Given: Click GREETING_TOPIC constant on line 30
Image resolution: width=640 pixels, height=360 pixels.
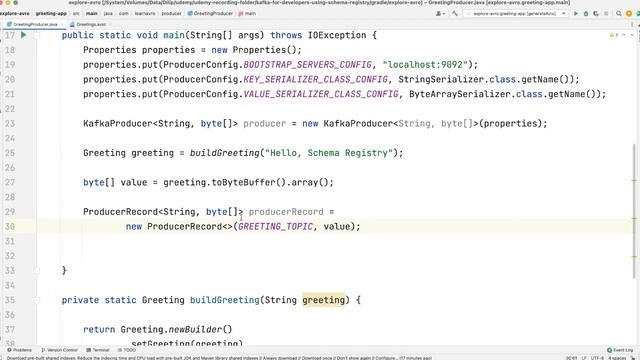Looking at the screenshot, I should pyautogui.click(x=276, y=226).
